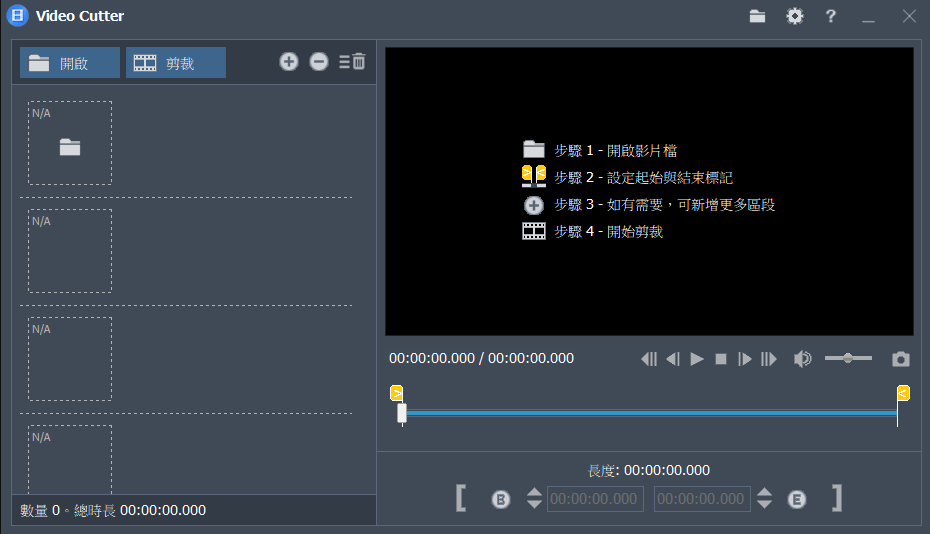
Task: Click the start time input field
Action: tap(595, 499)
